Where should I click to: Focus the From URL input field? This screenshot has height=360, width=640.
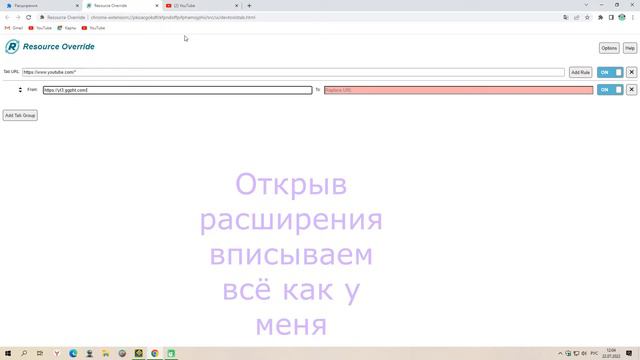tap(178, 90)
